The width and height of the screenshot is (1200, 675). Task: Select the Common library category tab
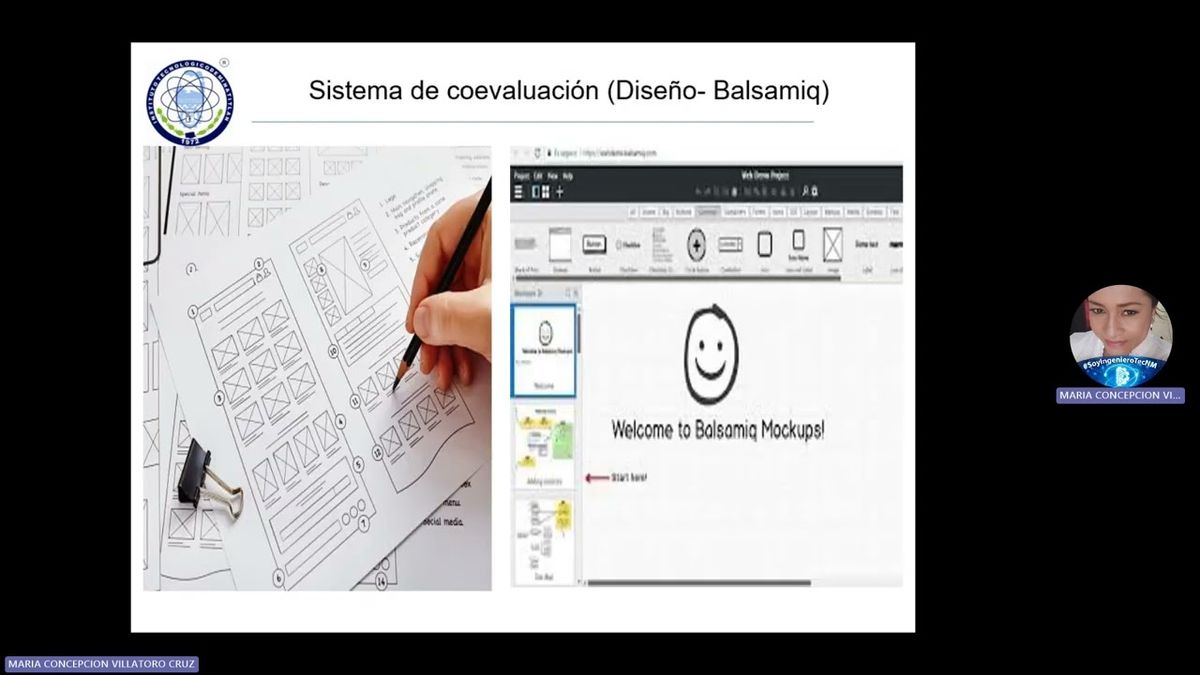pyautogui.click(x=708, y=212)
